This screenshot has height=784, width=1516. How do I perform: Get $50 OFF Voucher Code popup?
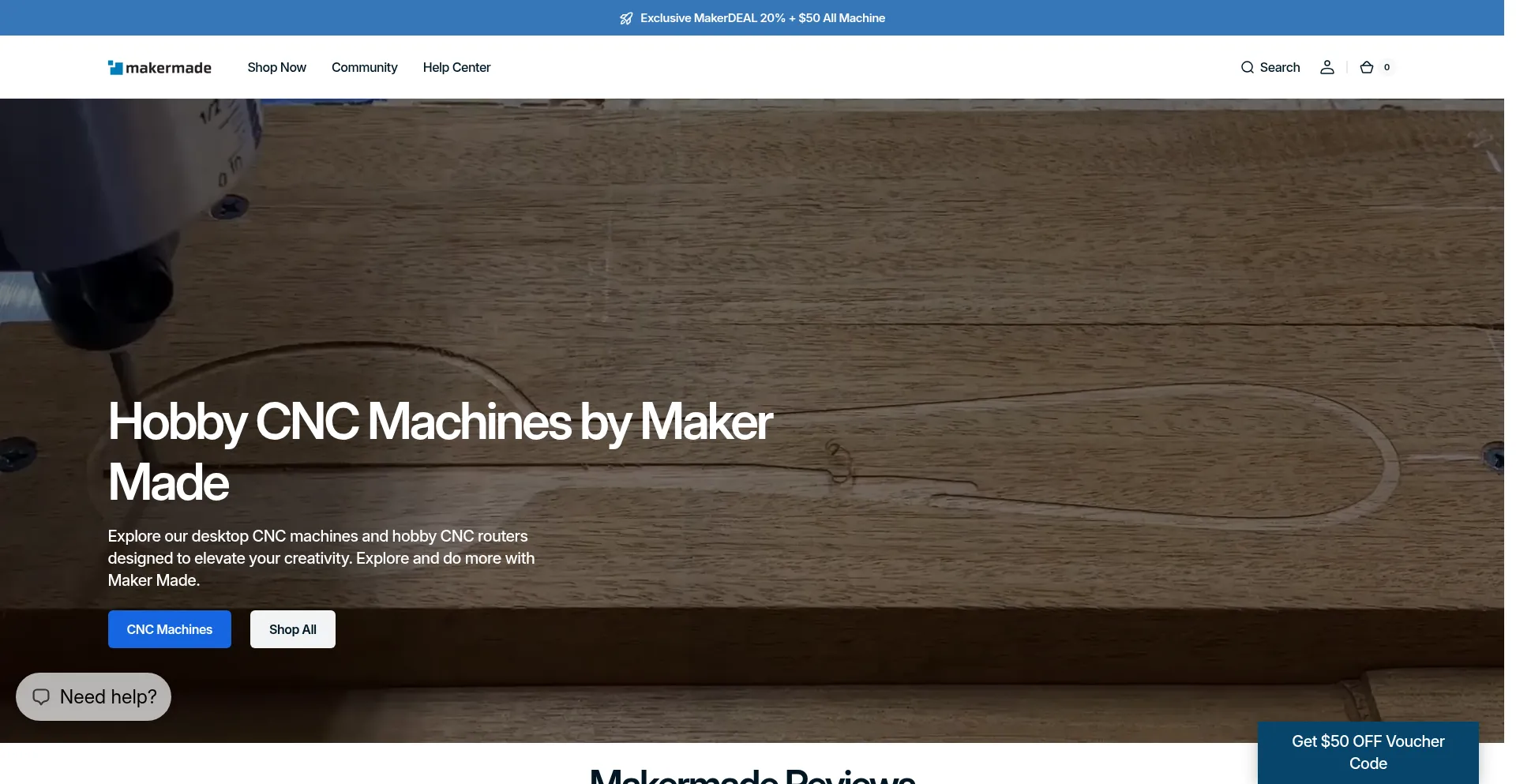[x=1368, y=752]
